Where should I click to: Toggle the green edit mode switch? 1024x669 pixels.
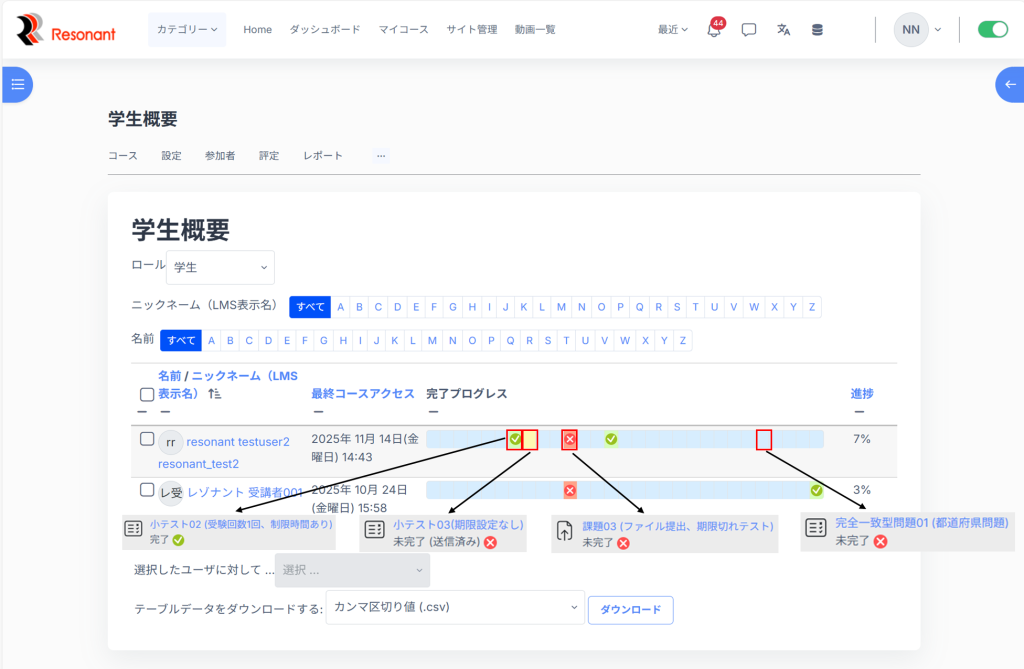(992, 30)
